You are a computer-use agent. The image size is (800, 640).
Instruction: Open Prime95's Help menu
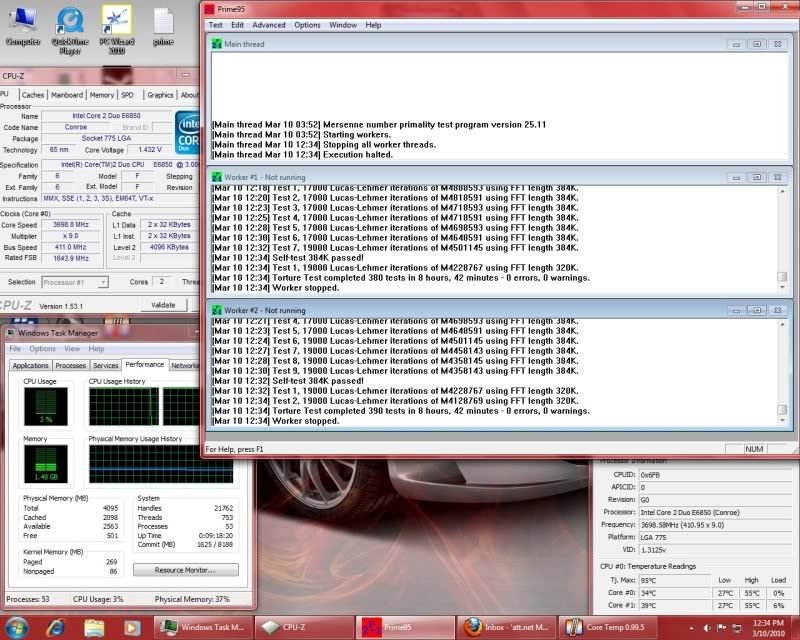tap(373, 25)
